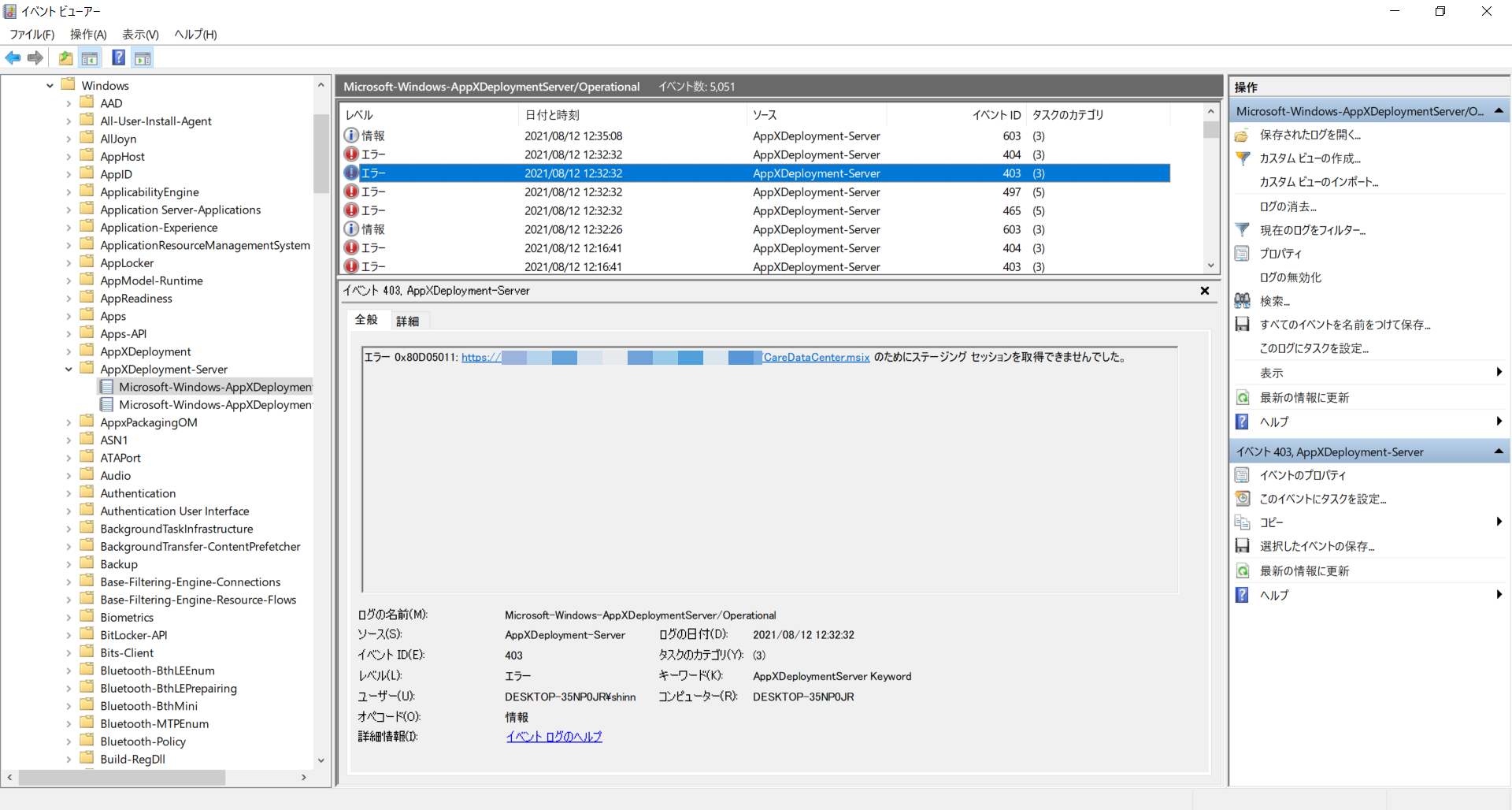Click the カスタムビューの作成 funnel icon
The width and height of the screenshot is (1512, 810).
click(x=1243, y=158)
